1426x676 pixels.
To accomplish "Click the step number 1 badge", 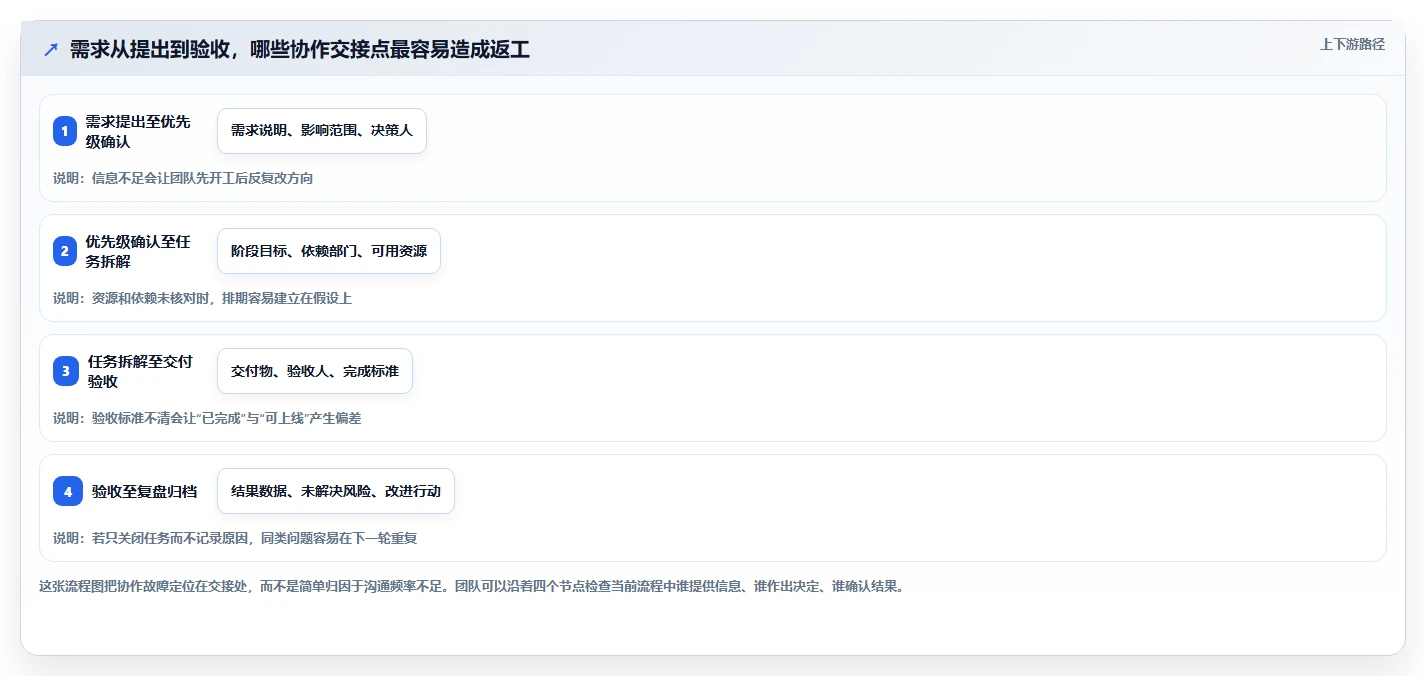I will [x=65, y=131].
